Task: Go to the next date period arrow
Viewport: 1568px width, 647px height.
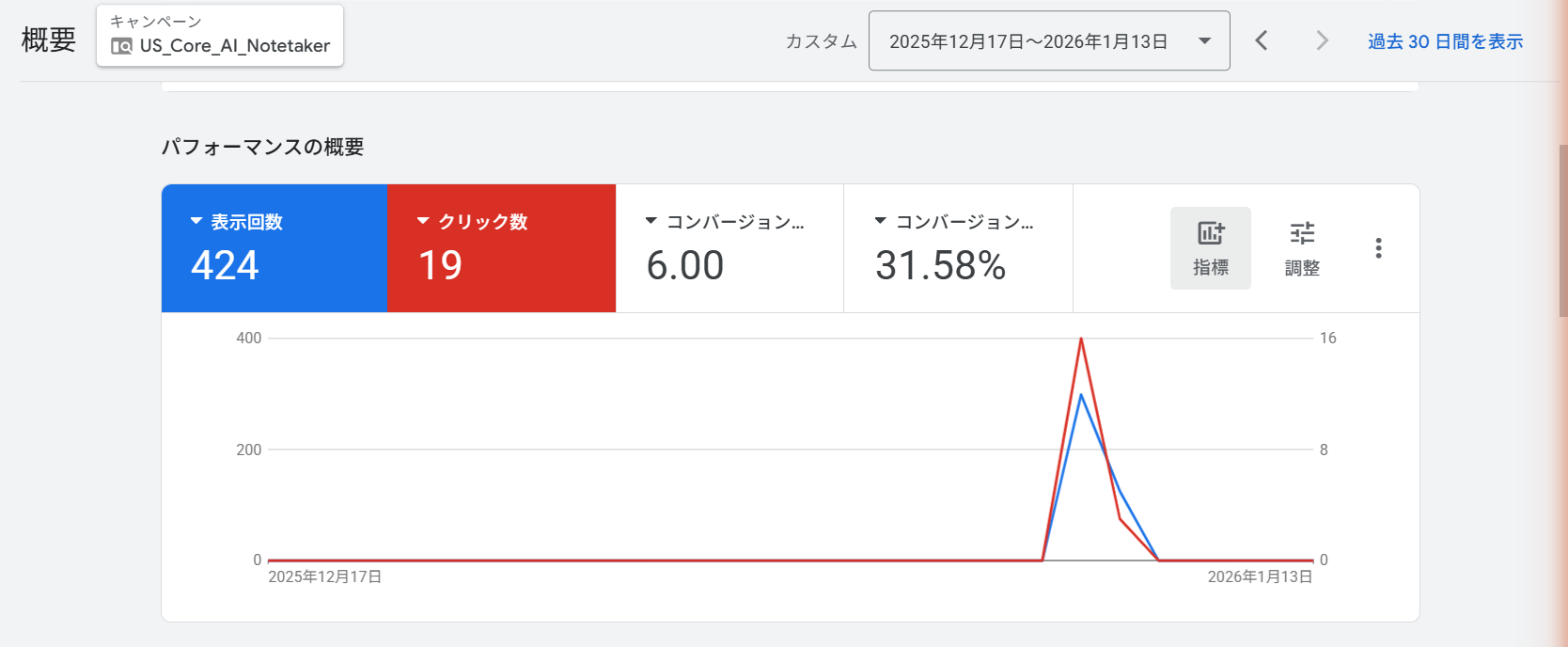Action: 1322,40
